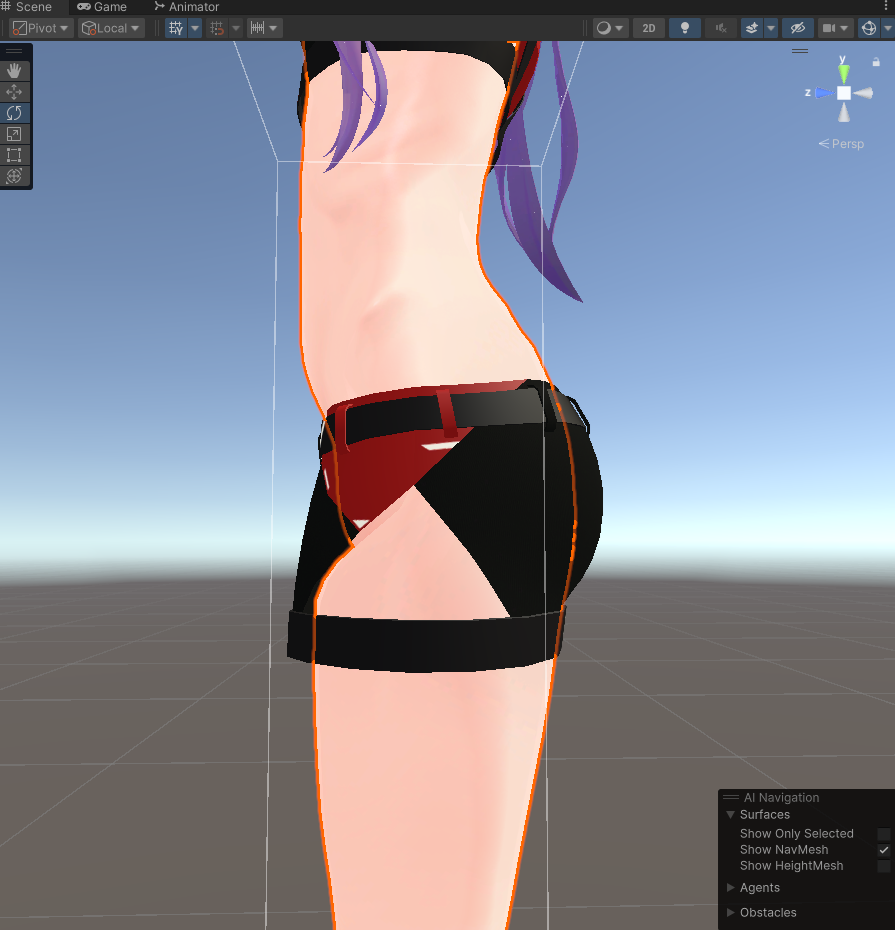This screenshot has height=930, width=895.
Task: Select the Hand view tool
Action: 14,70
